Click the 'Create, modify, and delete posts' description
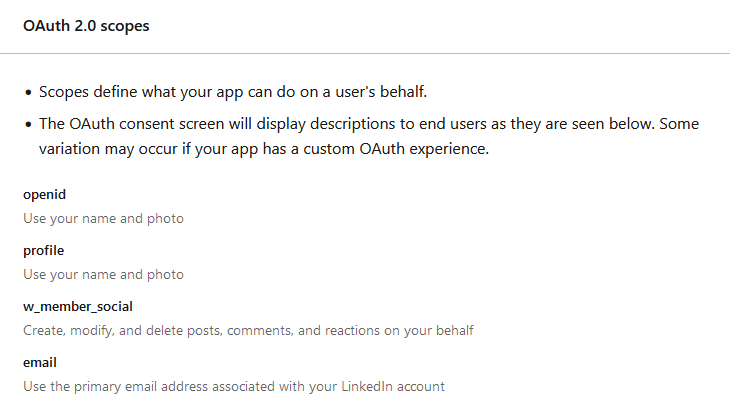This screenshot has width=730, height=419. click(248, 331)
